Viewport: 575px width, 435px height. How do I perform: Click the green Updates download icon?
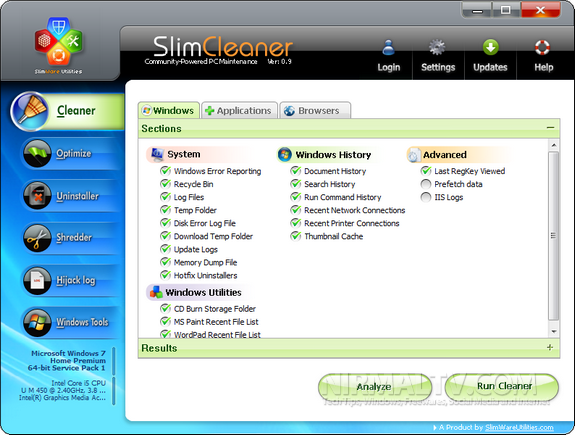coord(490,47)
